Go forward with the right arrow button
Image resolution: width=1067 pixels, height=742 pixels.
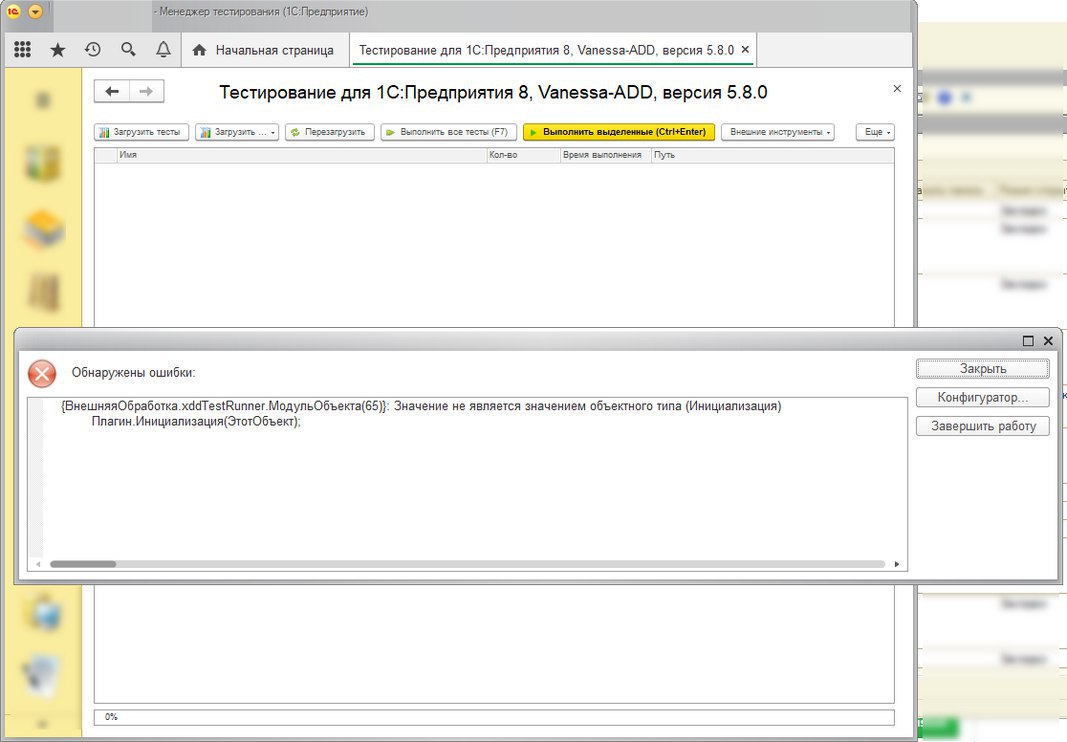coord(146,91)
